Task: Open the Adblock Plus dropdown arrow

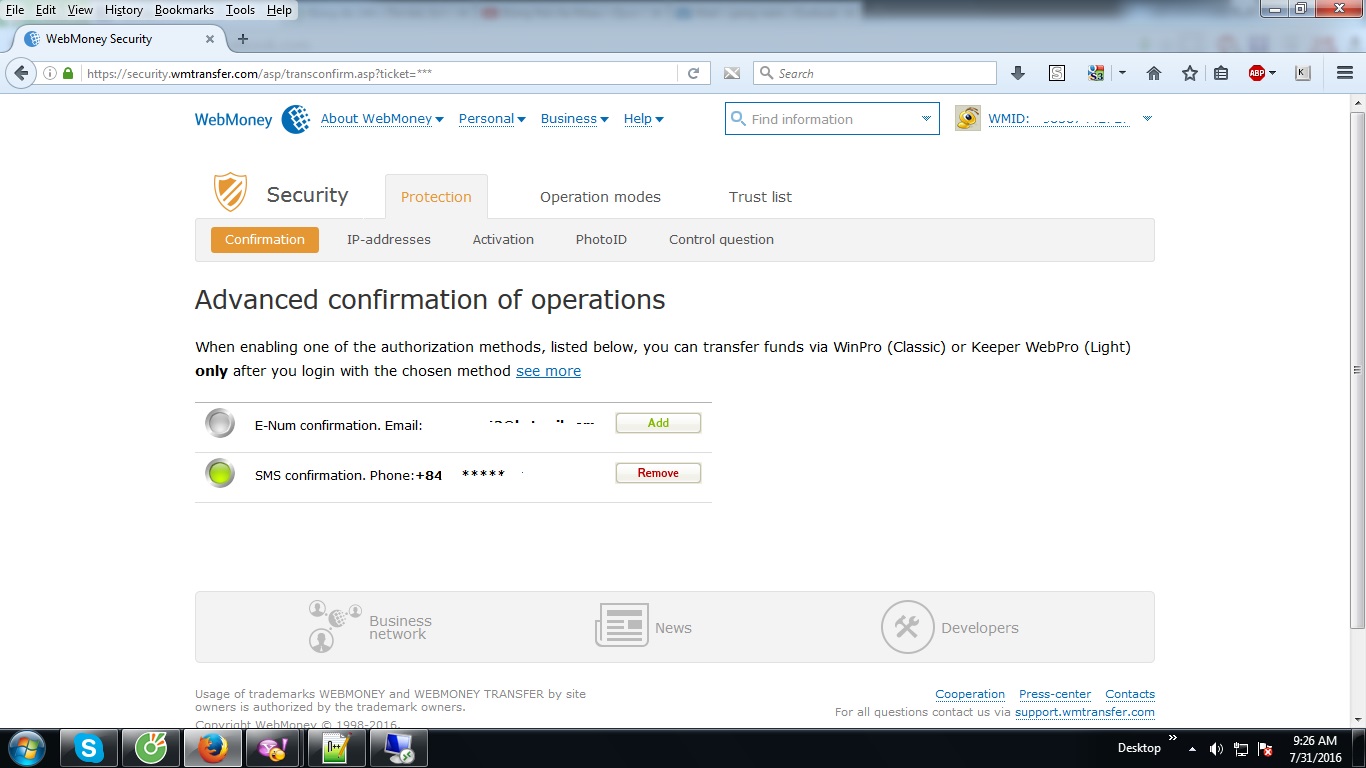Action: pos(1273,73)
